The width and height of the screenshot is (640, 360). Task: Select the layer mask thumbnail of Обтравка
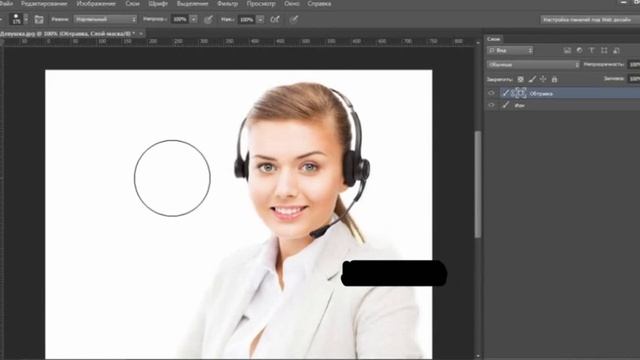tap(522, 93)
